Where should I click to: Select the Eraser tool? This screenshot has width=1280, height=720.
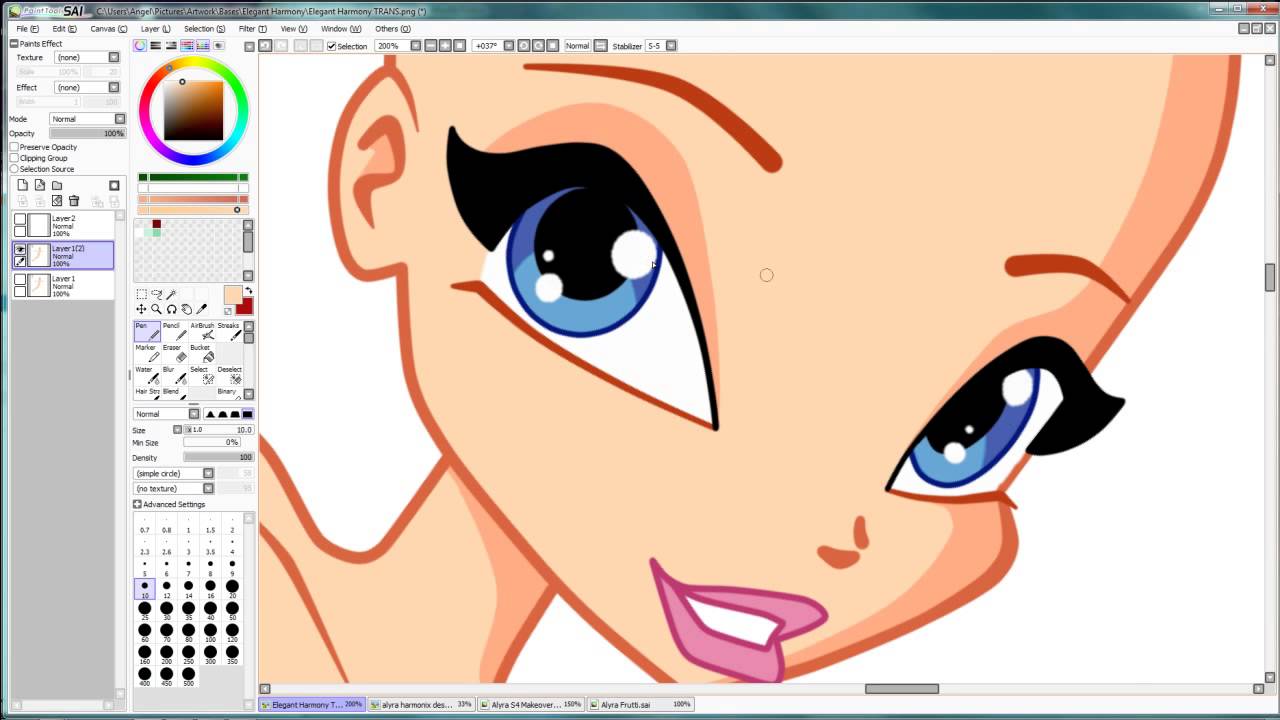tap(174, 354)
